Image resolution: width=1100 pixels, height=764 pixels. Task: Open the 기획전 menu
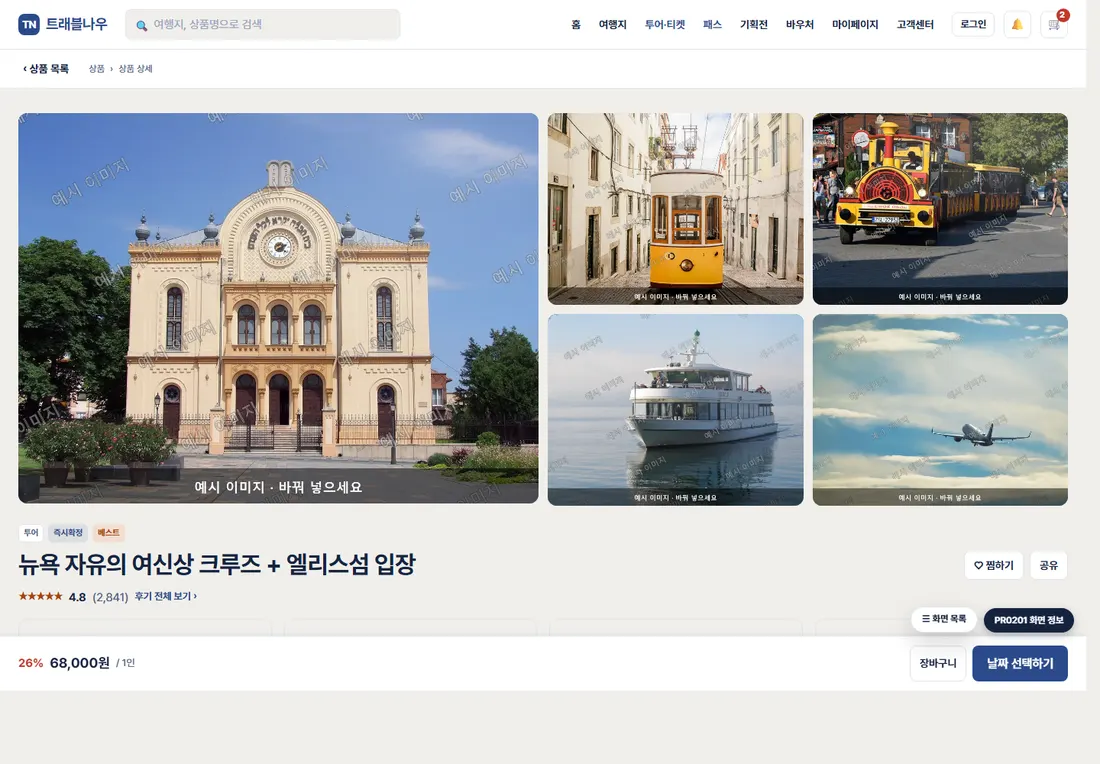click(x=753, y=25)
